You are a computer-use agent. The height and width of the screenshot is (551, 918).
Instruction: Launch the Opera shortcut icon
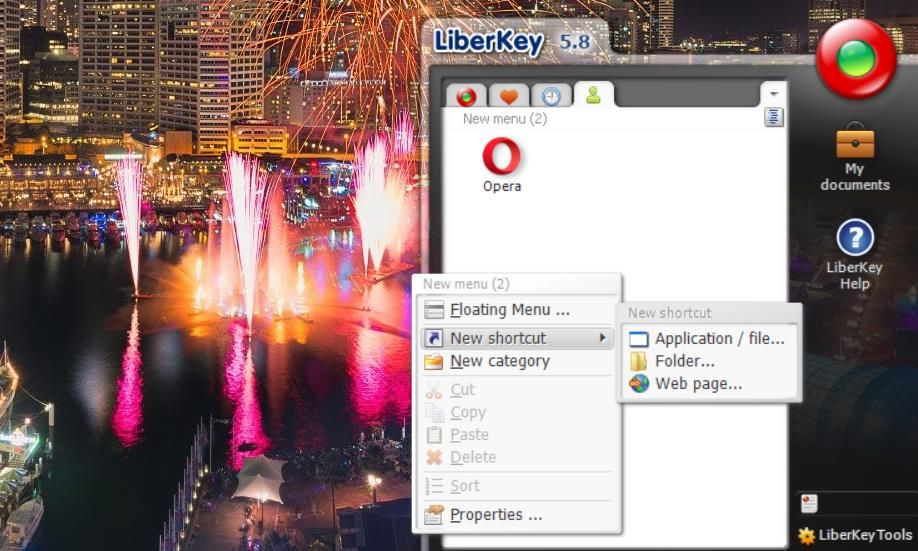(x=502, y=165)
